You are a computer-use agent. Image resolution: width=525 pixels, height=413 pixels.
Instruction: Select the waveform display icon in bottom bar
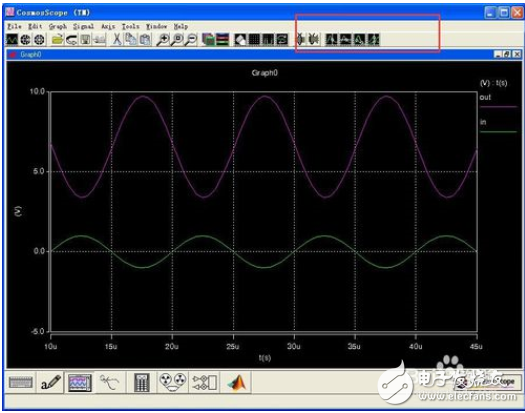click(x=80, y=383)
